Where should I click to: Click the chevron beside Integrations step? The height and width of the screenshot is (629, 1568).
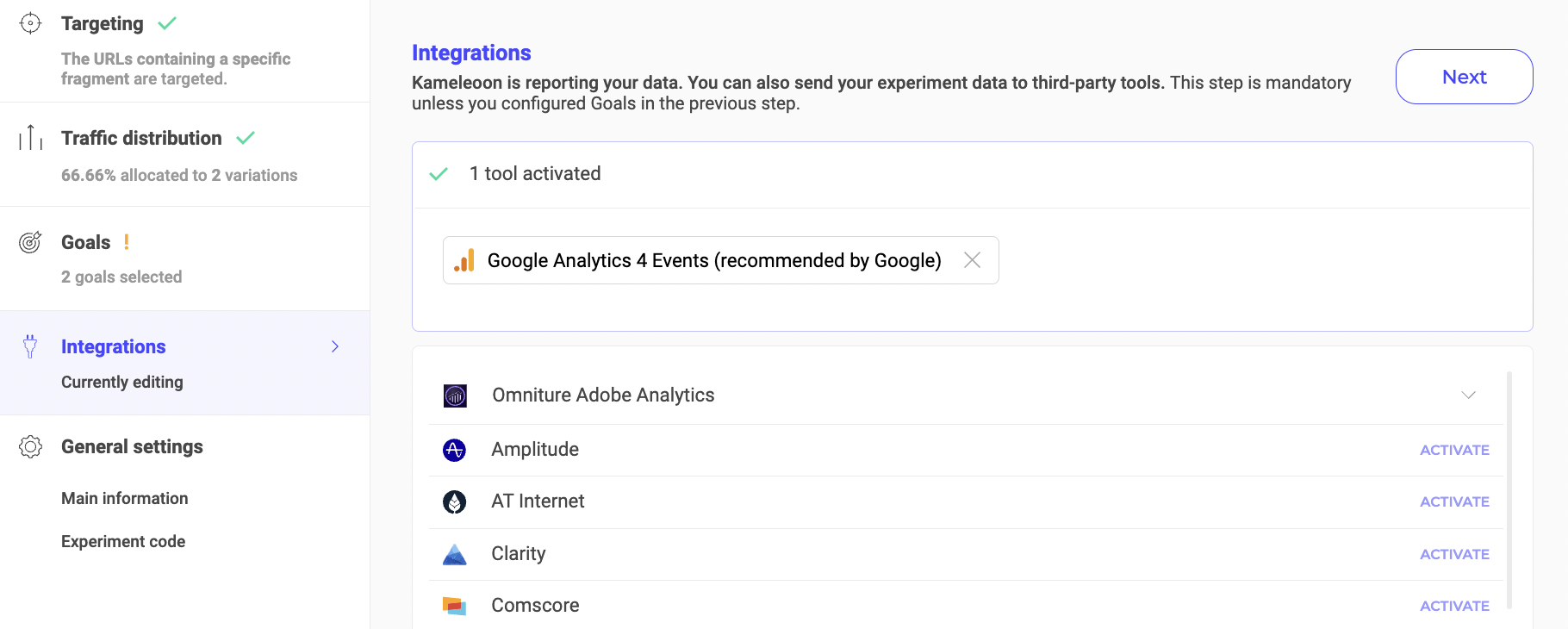(335, 346)
